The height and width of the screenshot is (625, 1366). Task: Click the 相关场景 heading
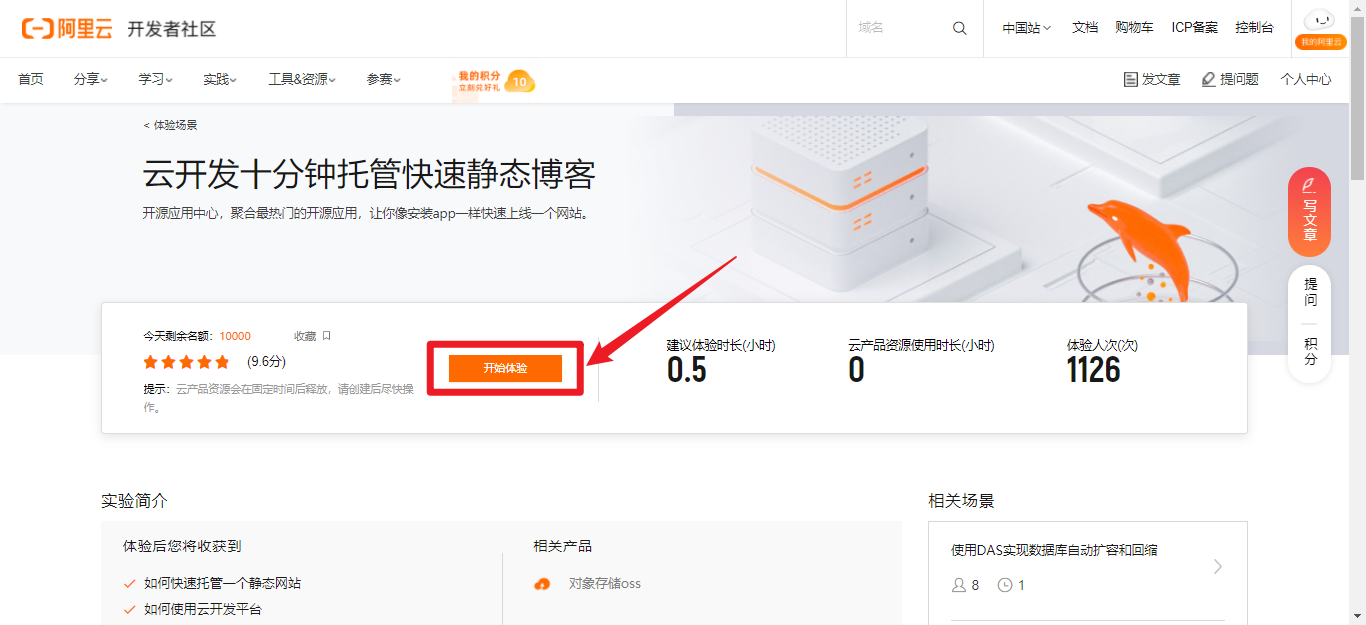(x=961, y=501)
